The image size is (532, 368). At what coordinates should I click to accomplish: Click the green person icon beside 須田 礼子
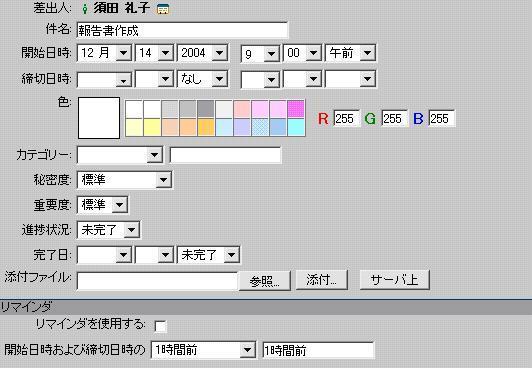pos(85,8)
